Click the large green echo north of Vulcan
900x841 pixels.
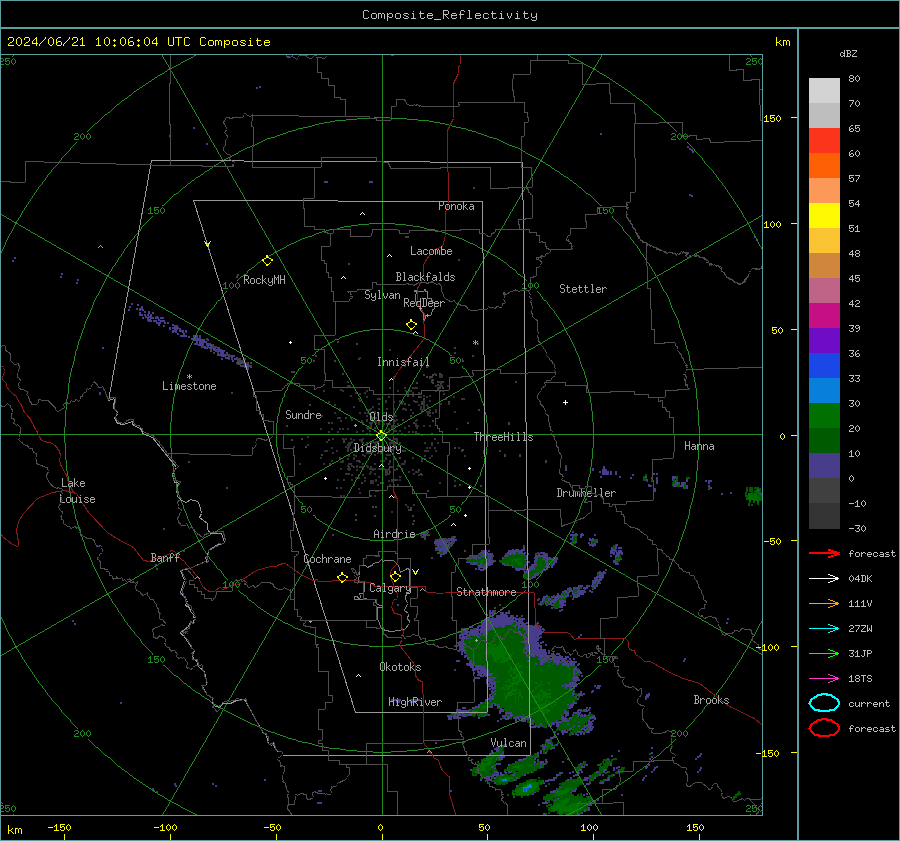coord(519,672)
